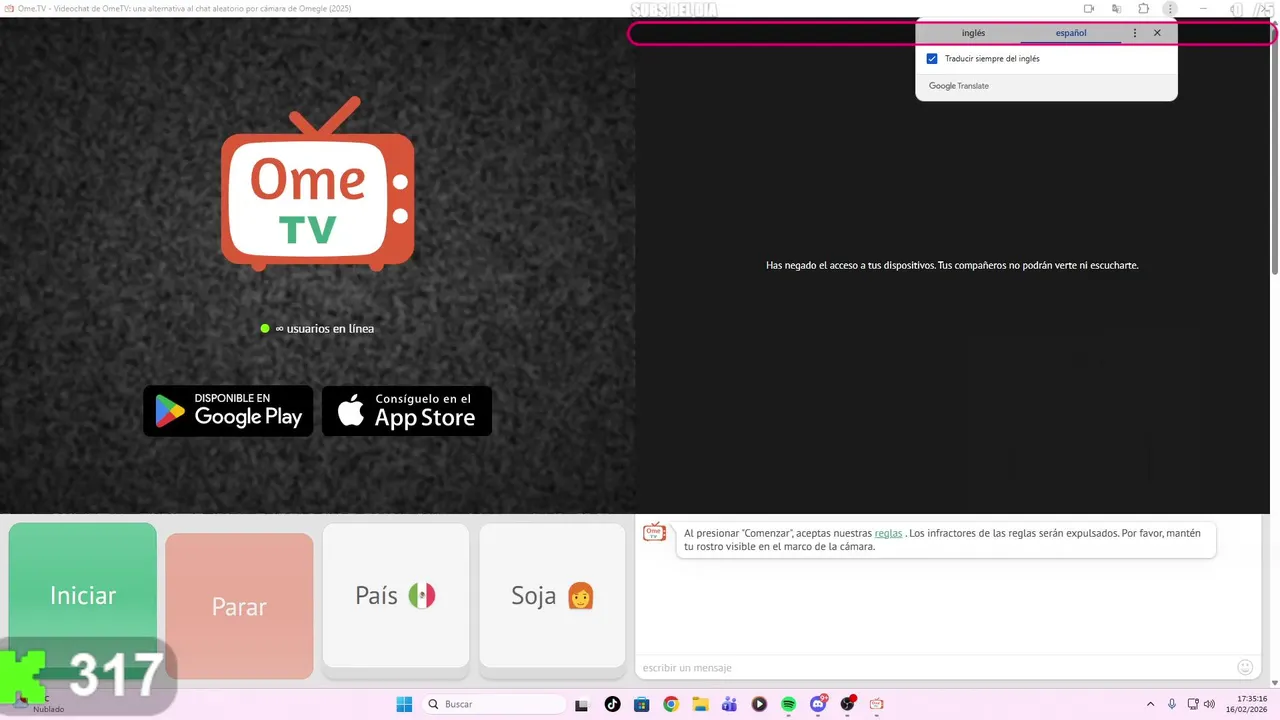Open the reglas link in the chat

coord(888,533)
